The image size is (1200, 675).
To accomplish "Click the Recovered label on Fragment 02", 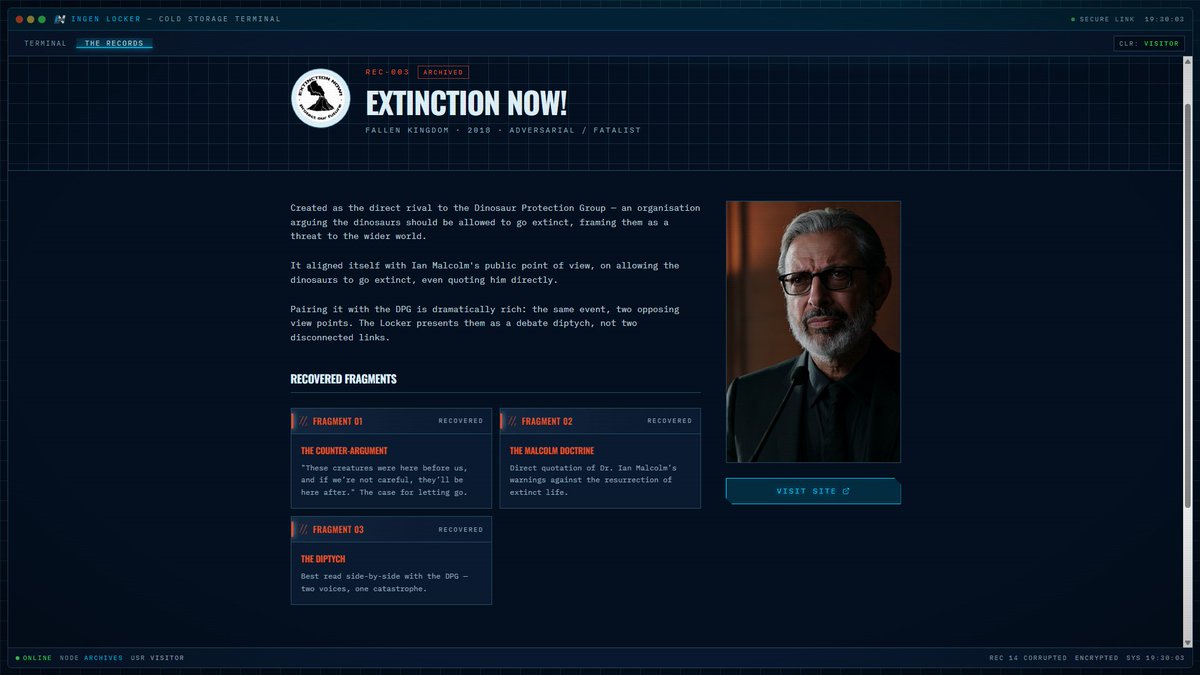I will [670, 421].
